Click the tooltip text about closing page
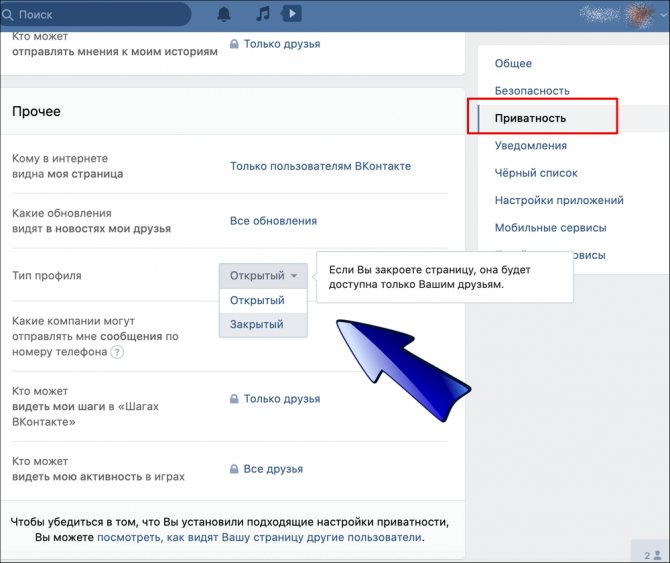Image resolution: width=670 pixels, height=563 pixels. (429, 277)
